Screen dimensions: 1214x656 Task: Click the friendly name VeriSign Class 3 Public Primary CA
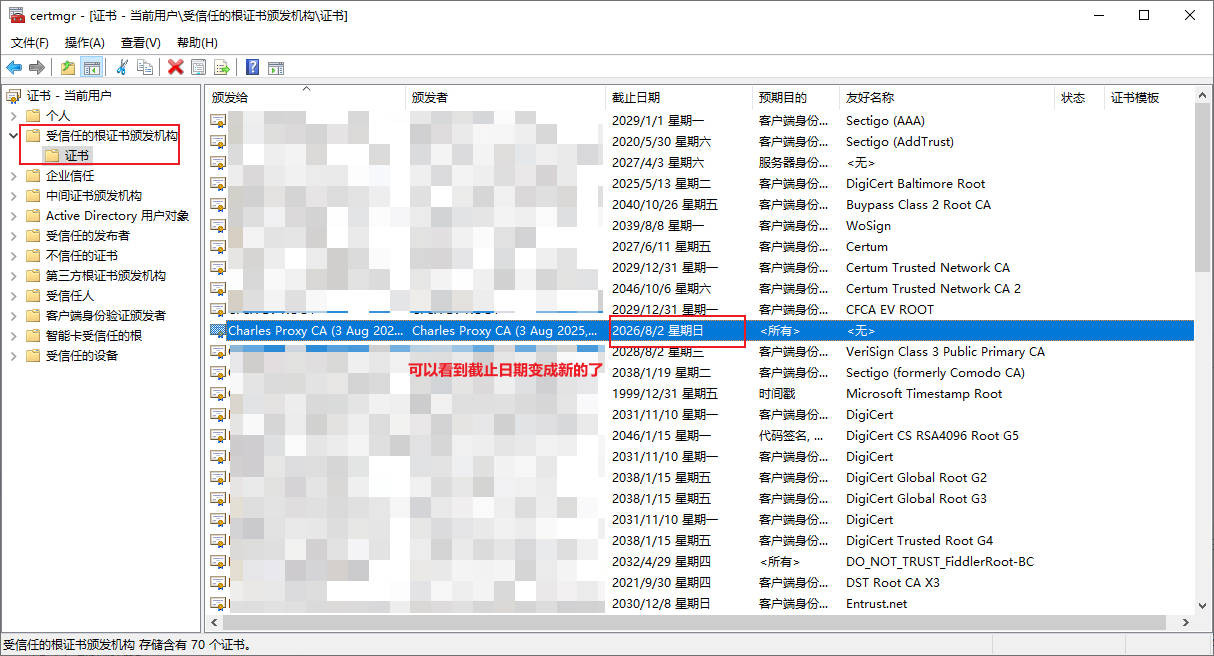pos(945,352)
